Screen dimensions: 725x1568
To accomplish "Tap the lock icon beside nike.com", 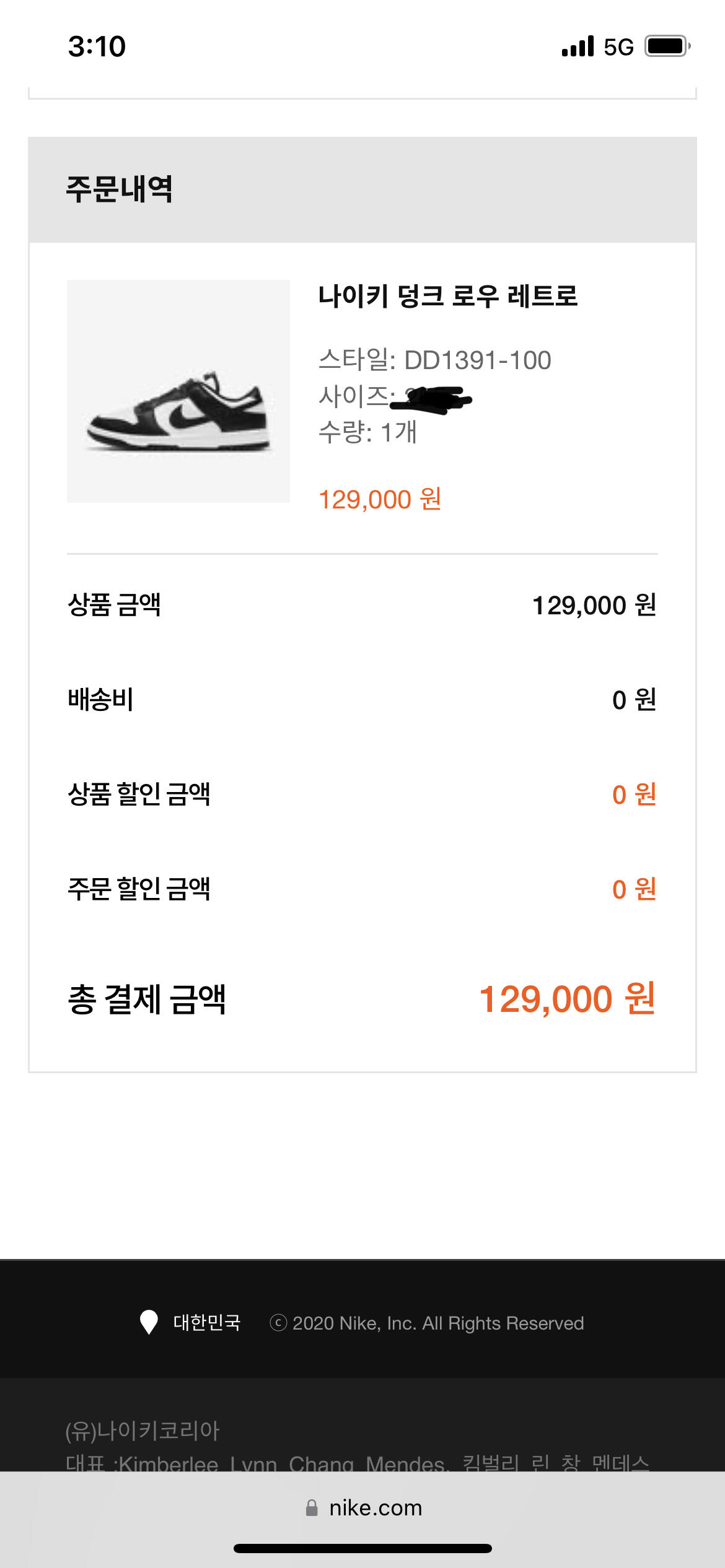I will coord(312,1508).
